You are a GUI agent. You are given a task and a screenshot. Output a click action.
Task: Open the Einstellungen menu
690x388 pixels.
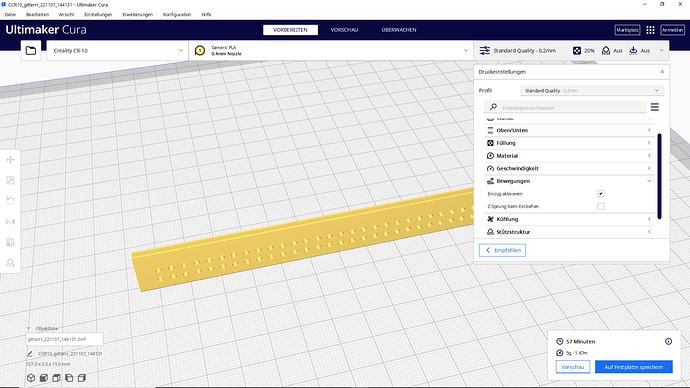coord(98,15)
